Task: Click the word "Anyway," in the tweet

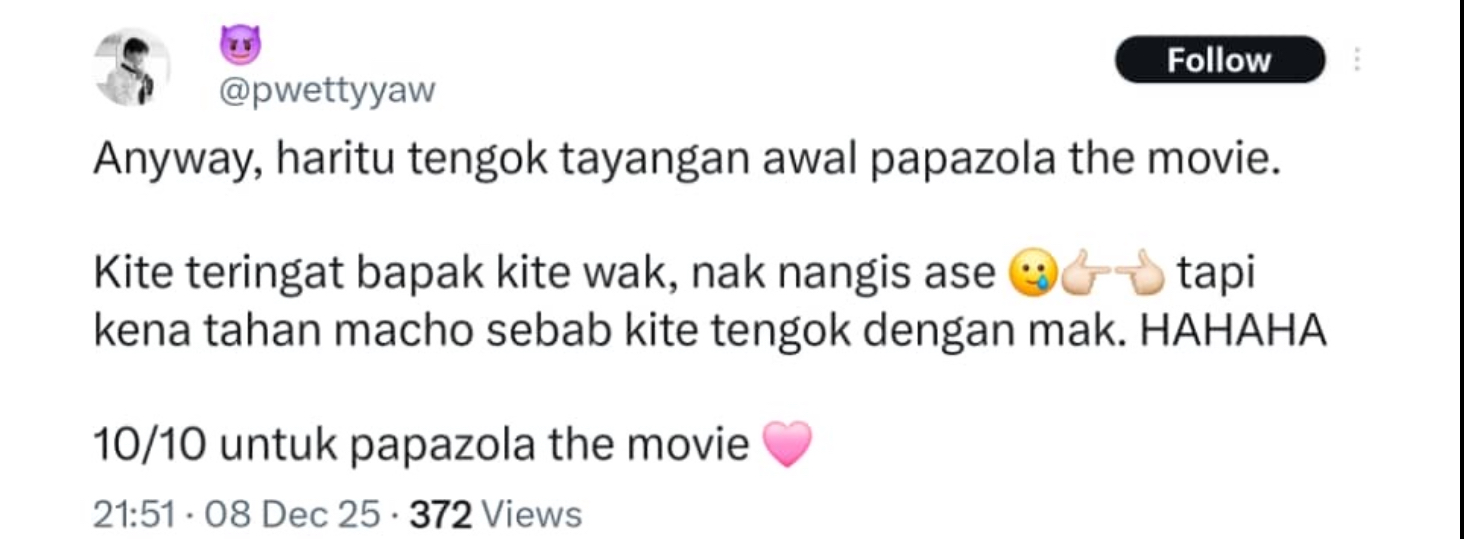Action: point(178,160)
